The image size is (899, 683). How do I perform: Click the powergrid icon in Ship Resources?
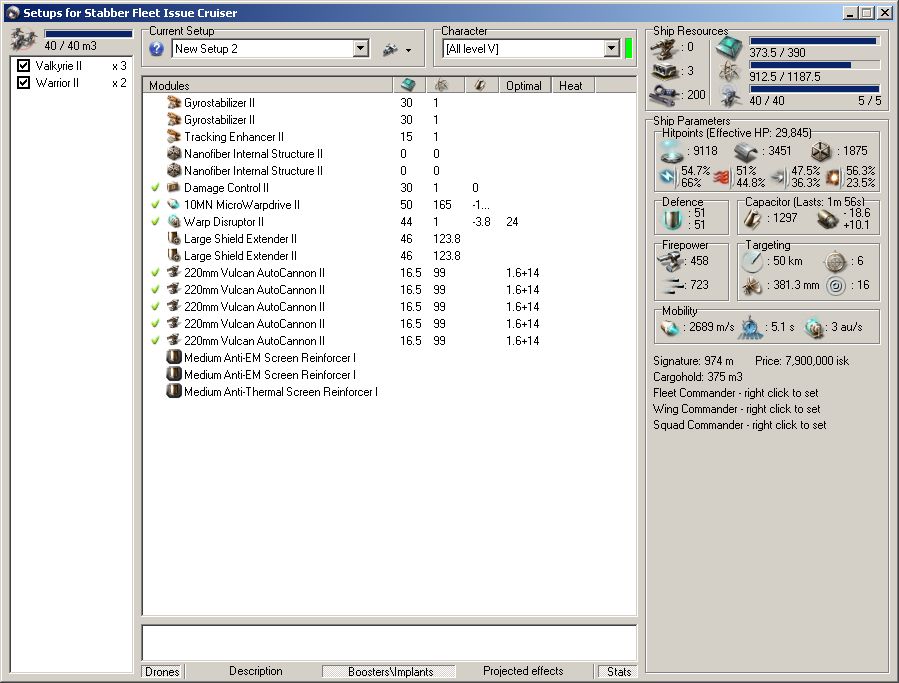[x=729, y=72]
